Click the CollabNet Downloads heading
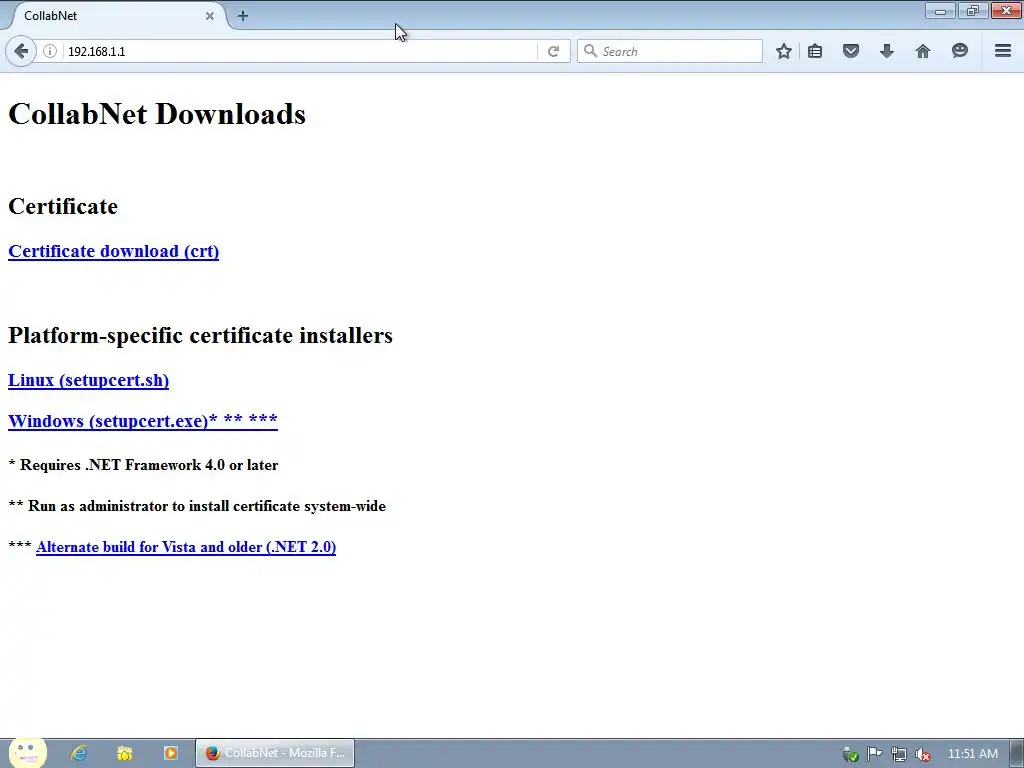Viewport: 1024px width, 768px height. pos(157,114)
